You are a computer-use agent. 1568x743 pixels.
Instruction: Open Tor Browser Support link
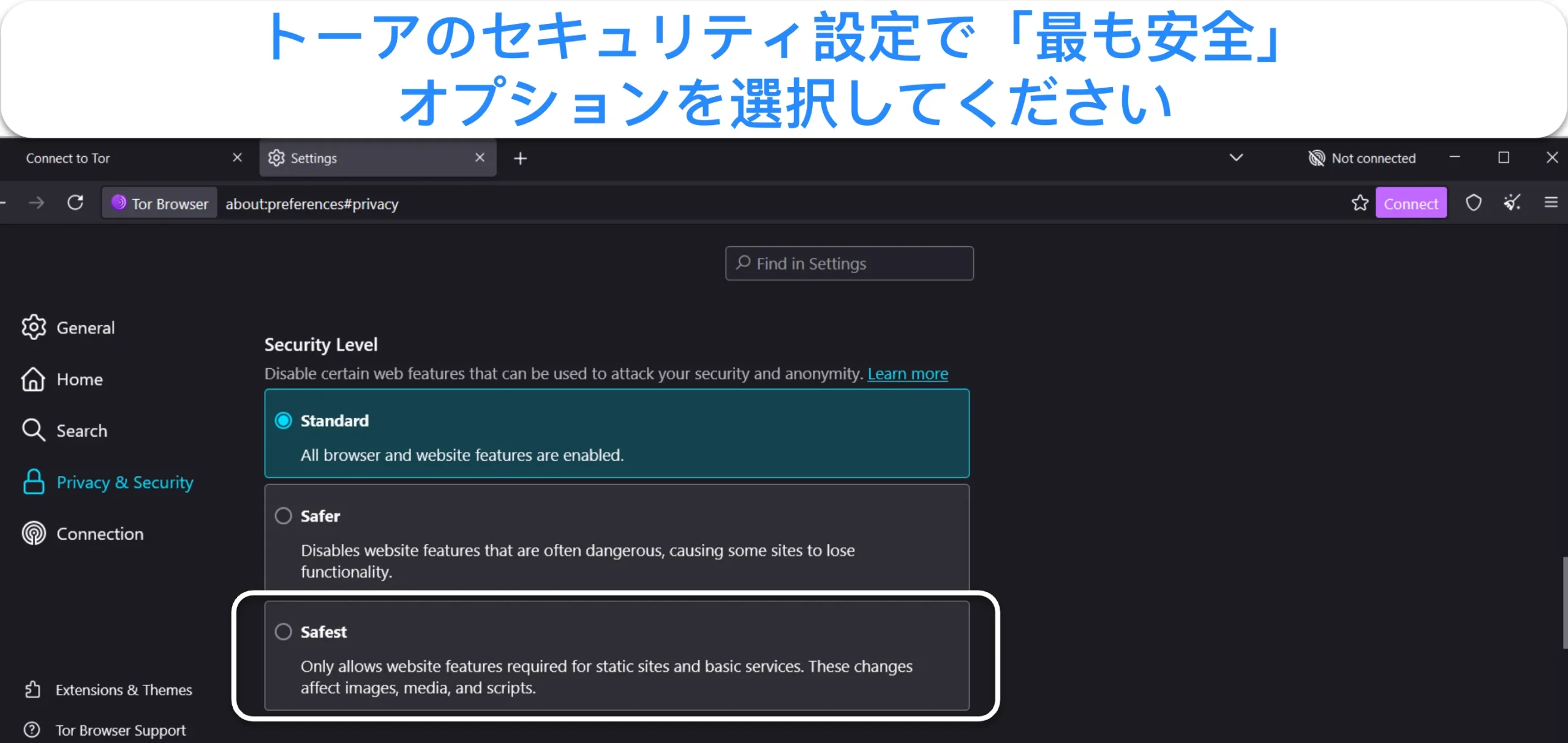(x=105, y=730)
